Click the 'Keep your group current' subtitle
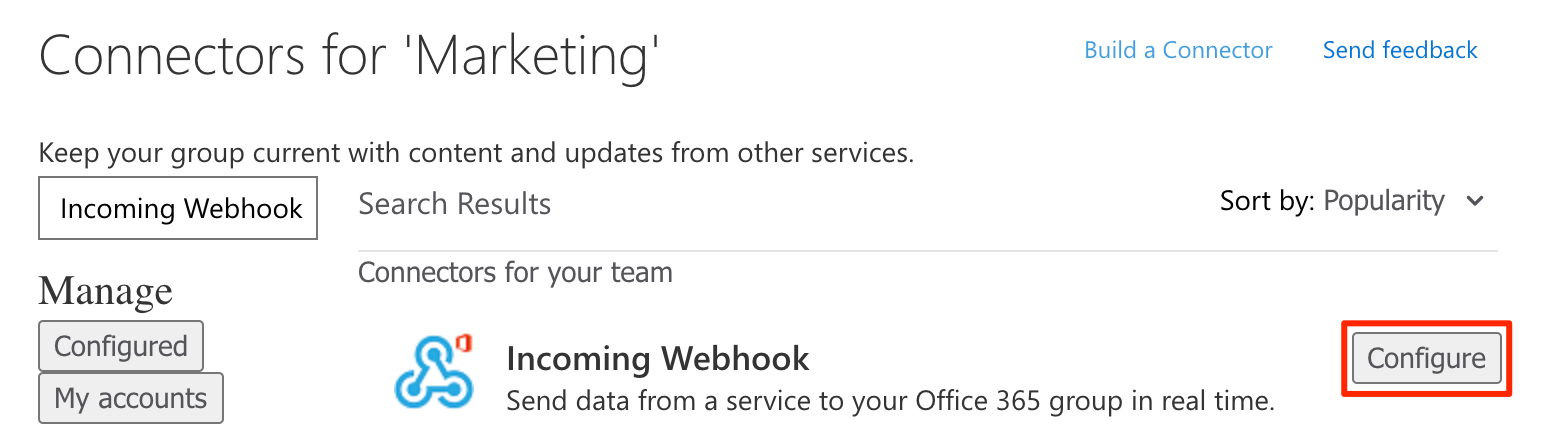The width and height of the screenshot is (1544, 436). point(476,154)
